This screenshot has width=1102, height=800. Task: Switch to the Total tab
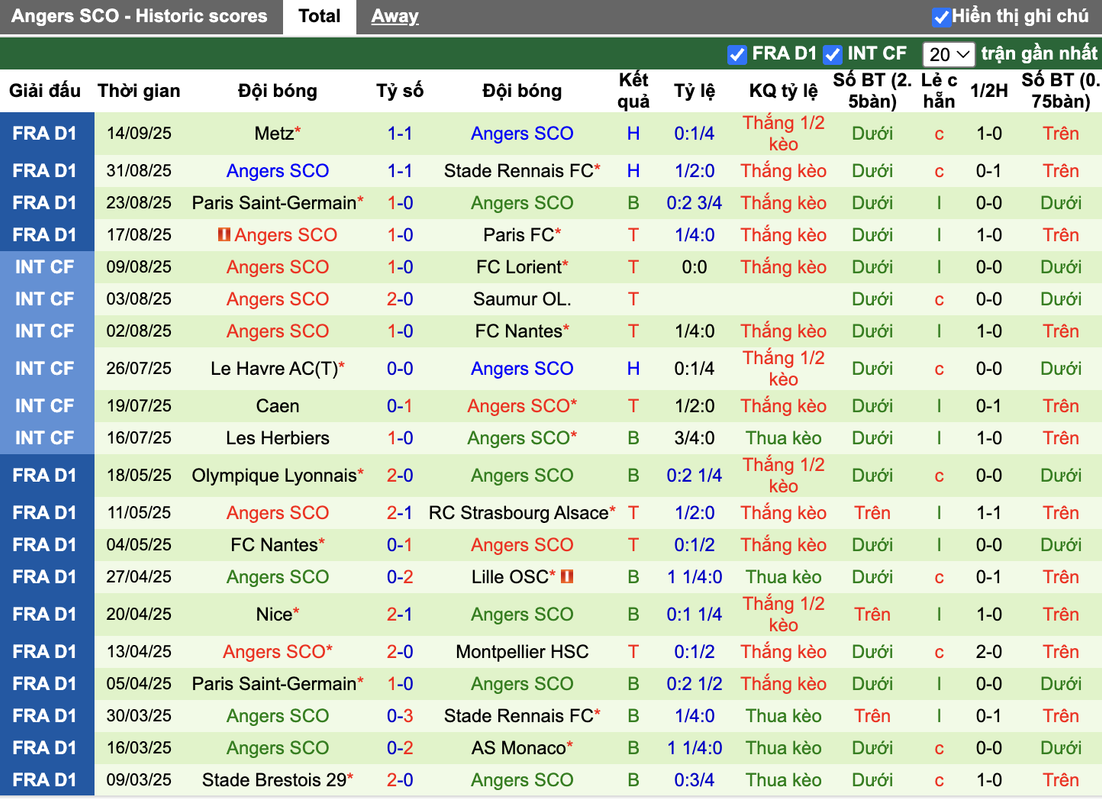click(x=319, y=16)
